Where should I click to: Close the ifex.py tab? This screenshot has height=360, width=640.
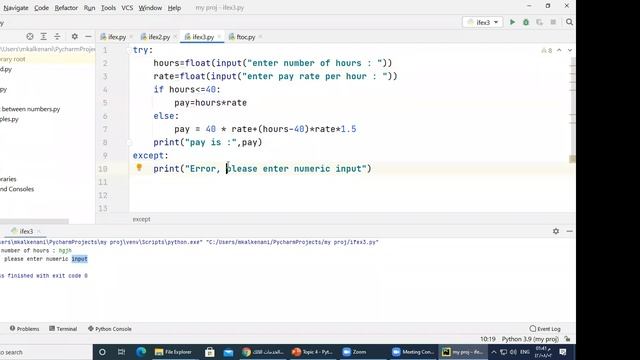click(x=131, y=37)
